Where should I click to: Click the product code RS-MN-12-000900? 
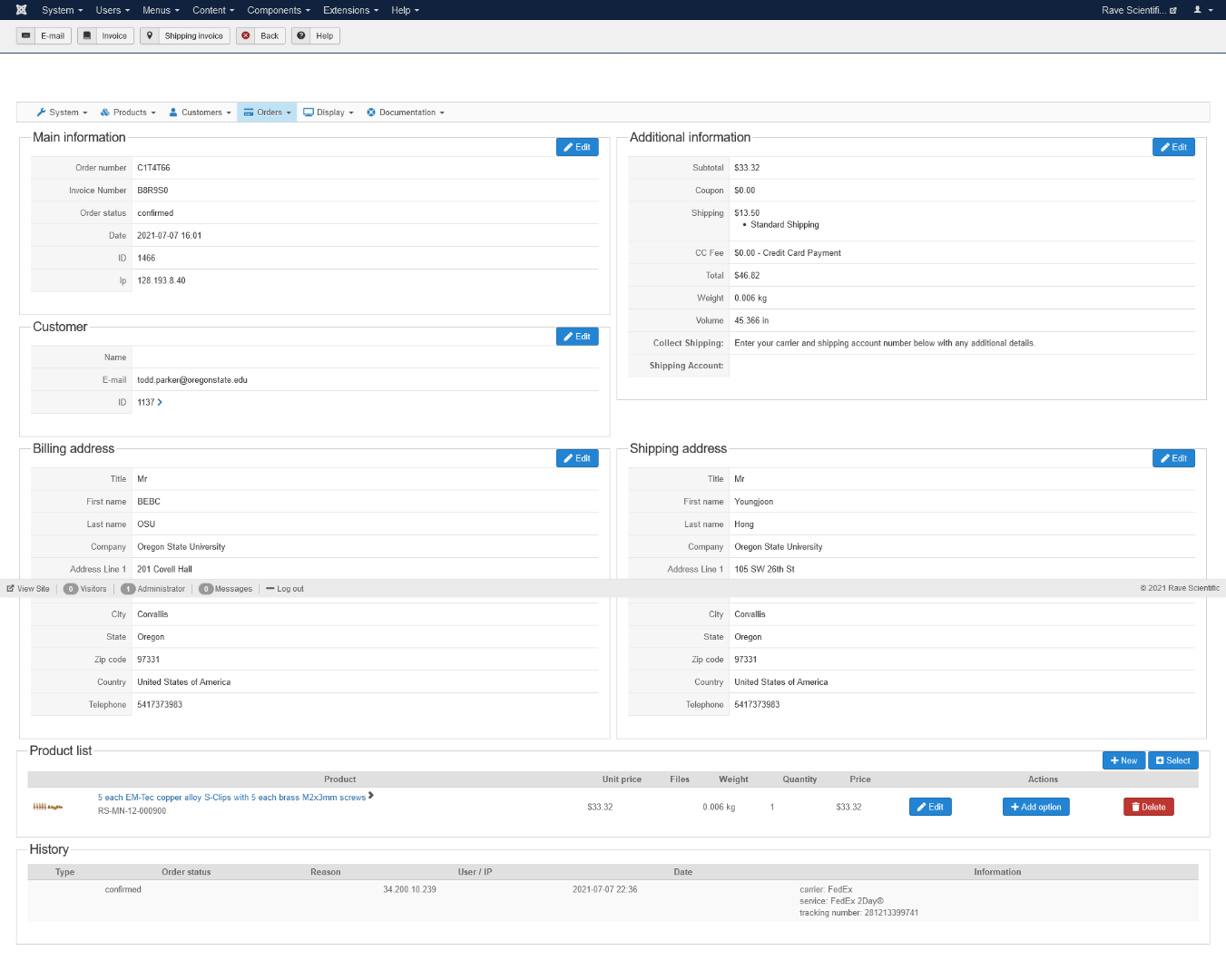pyautogui.click(x=132, y=811)
